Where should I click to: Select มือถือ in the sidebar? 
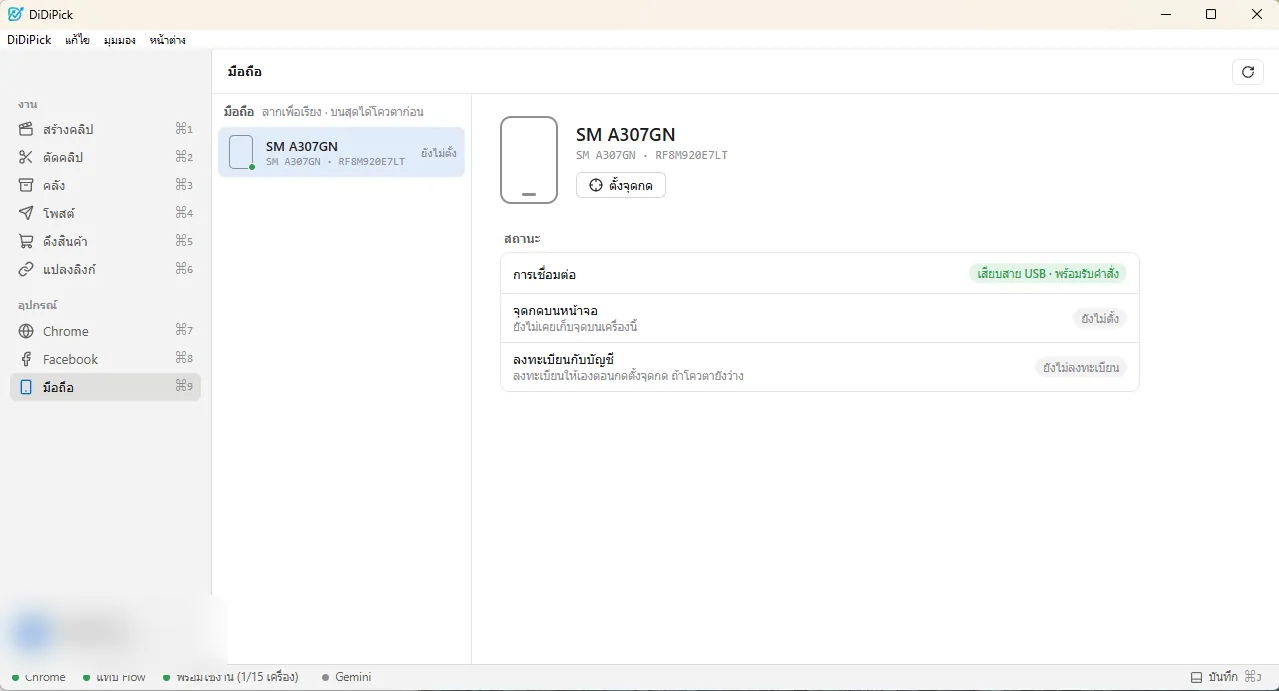pos(105,387)
